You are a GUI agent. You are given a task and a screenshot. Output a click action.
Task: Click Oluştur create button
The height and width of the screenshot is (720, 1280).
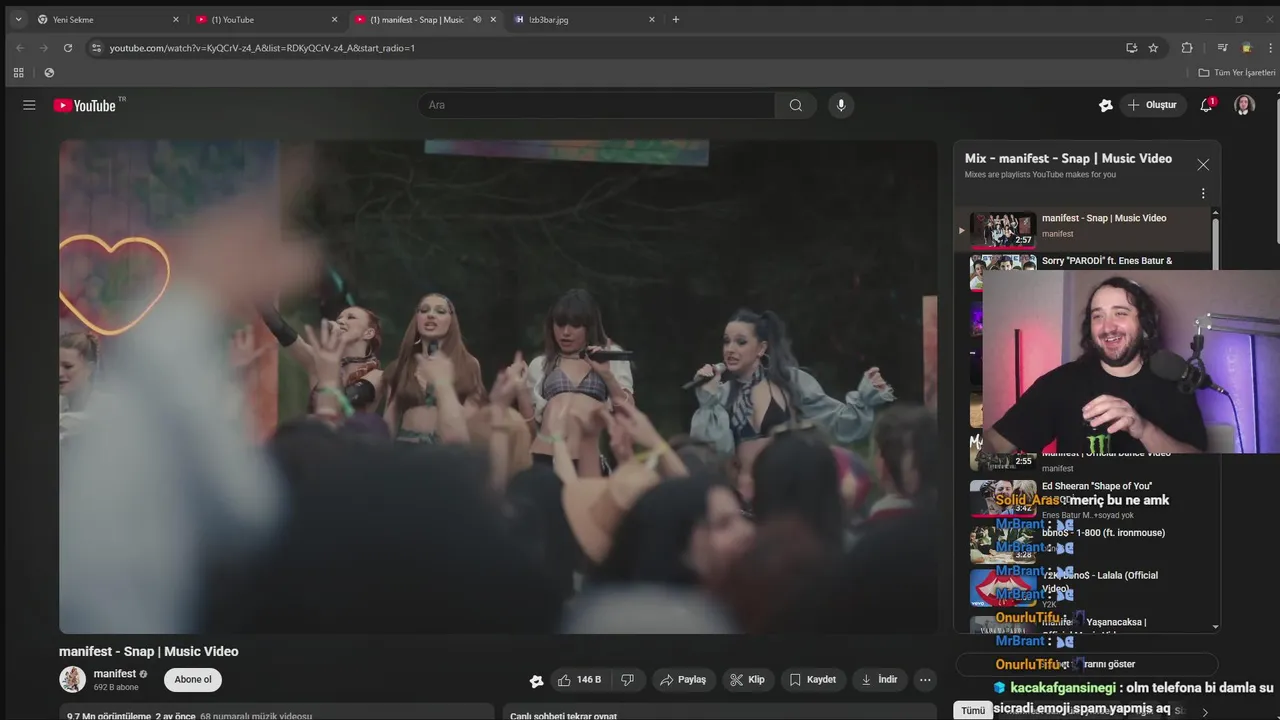[x=1152, y=105]
